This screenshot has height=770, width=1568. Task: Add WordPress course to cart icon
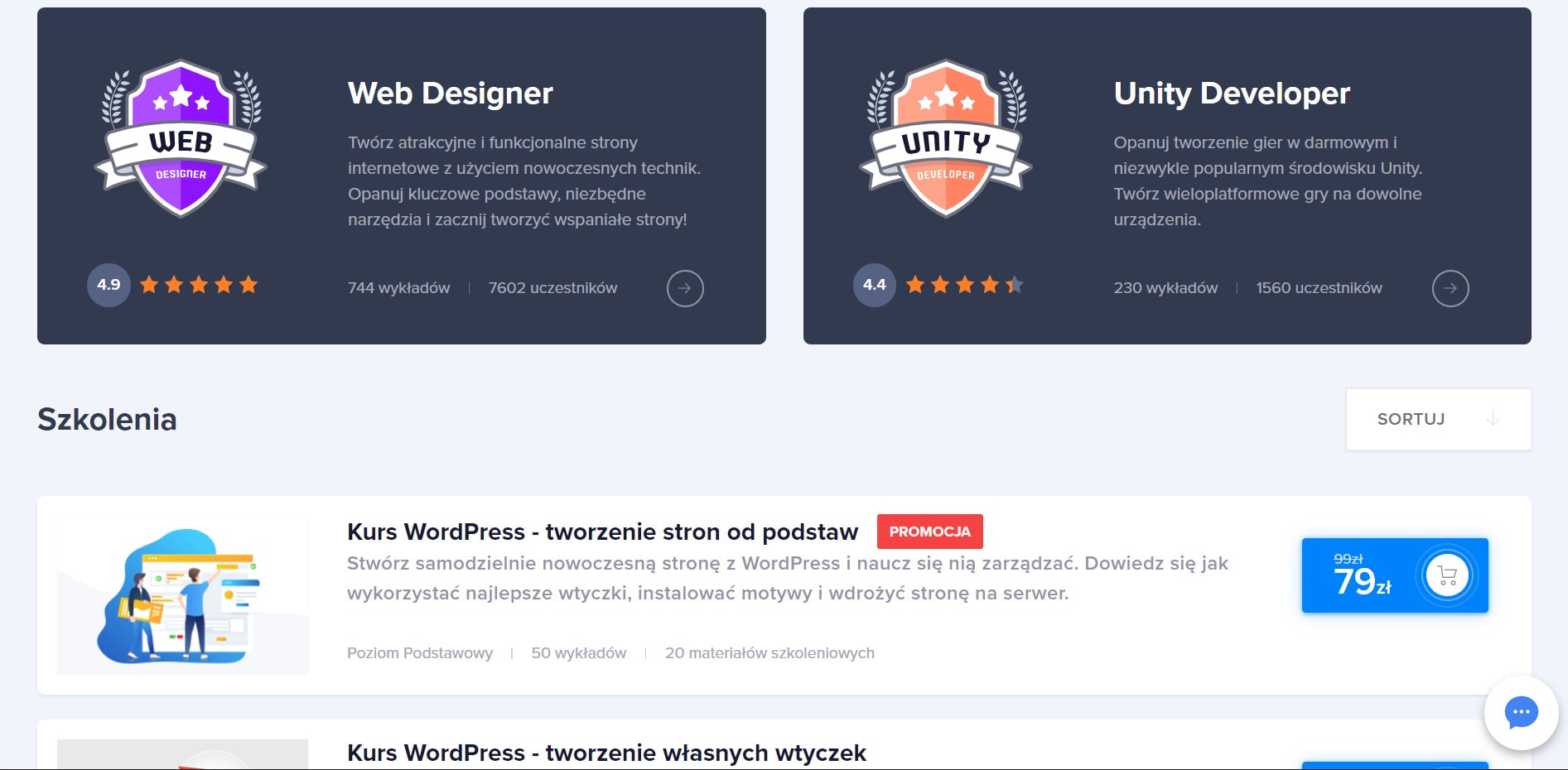[x=1447, y=575]
